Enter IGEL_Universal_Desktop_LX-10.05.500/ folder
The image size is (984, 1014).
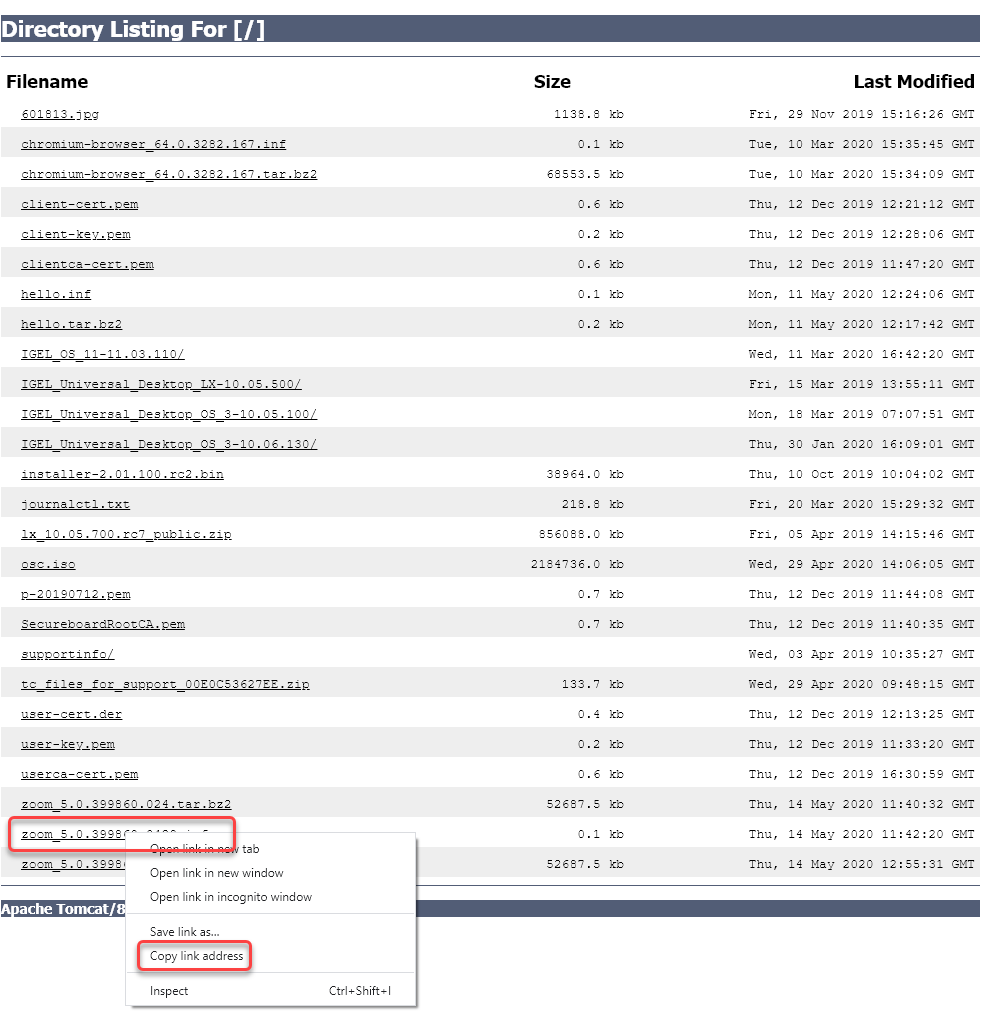coord(161,384)
